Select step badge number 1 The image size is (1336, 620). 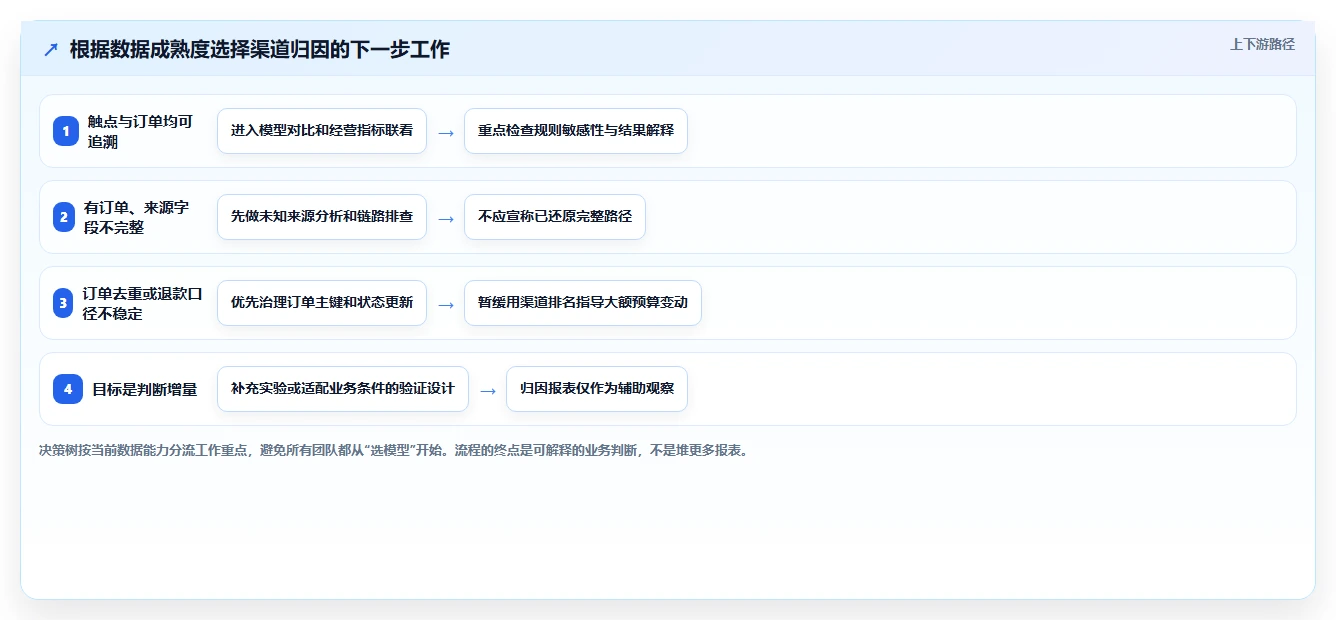[66, 131]
